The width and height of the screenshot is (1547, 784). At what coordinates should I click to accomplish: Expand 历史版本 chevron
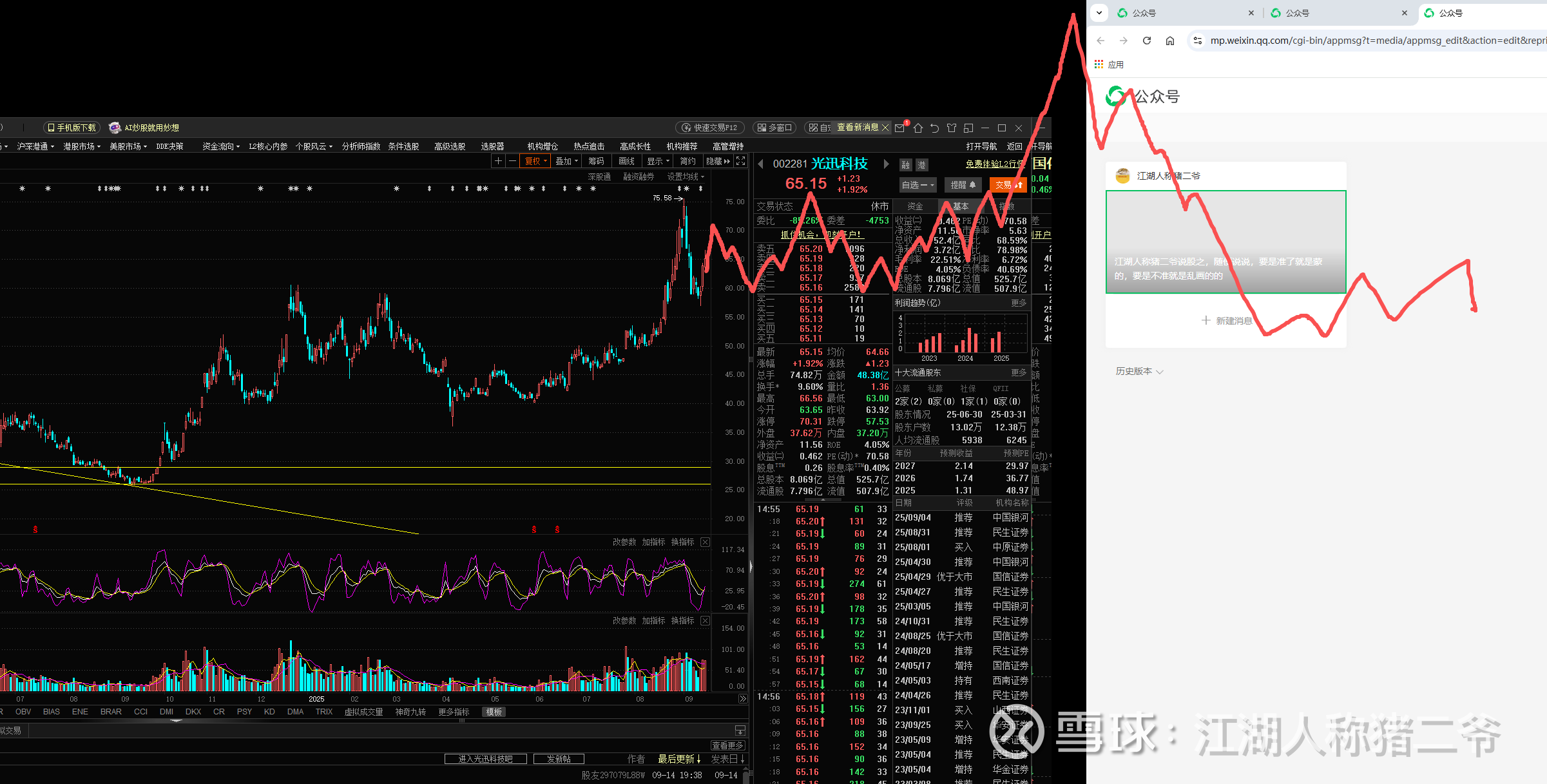pos(1160,372)
